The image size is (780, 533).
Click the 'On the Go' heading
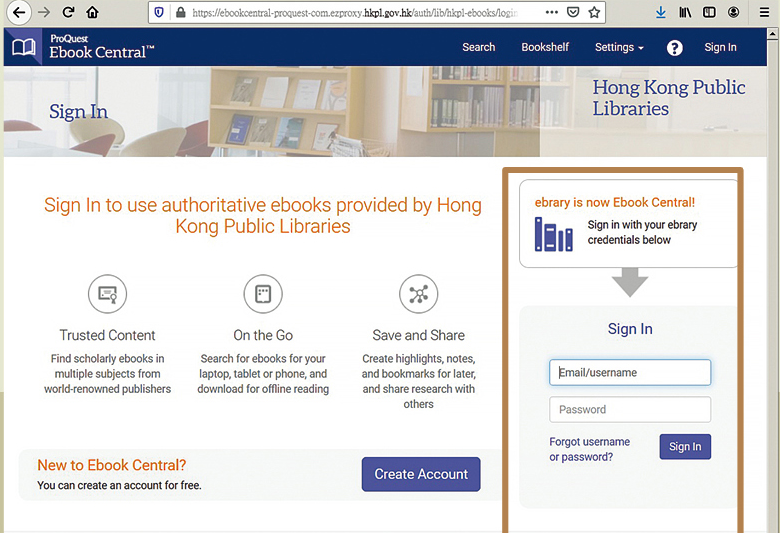pos(263,335)
